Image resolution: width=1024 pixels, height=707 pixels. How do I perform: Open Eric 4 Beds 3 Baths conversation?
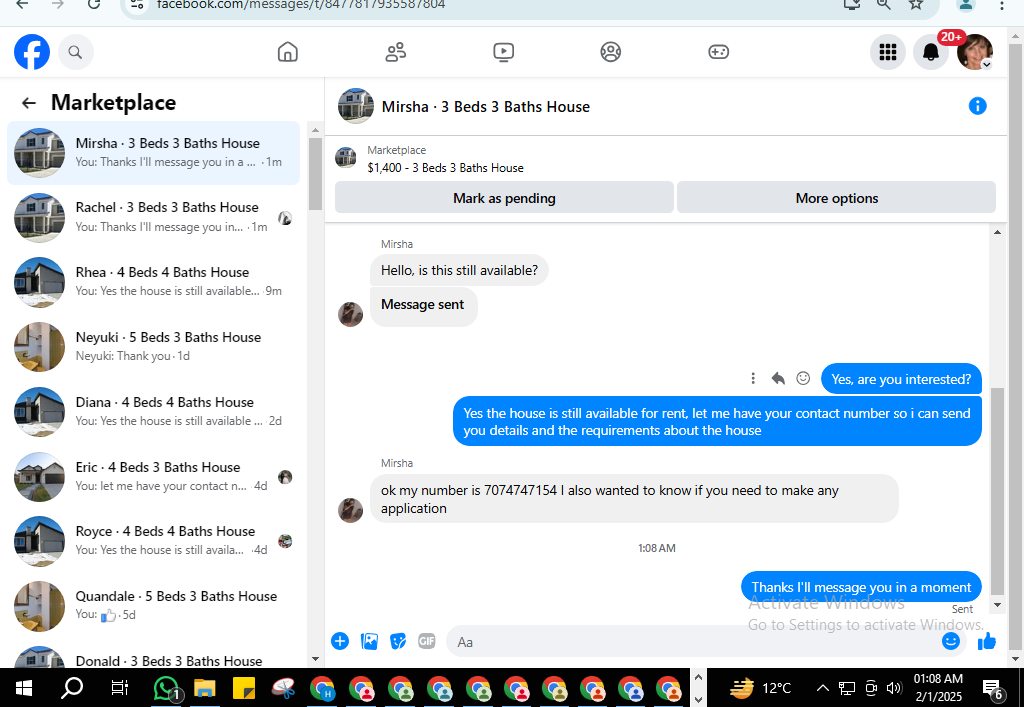click(x=153, y=477)
